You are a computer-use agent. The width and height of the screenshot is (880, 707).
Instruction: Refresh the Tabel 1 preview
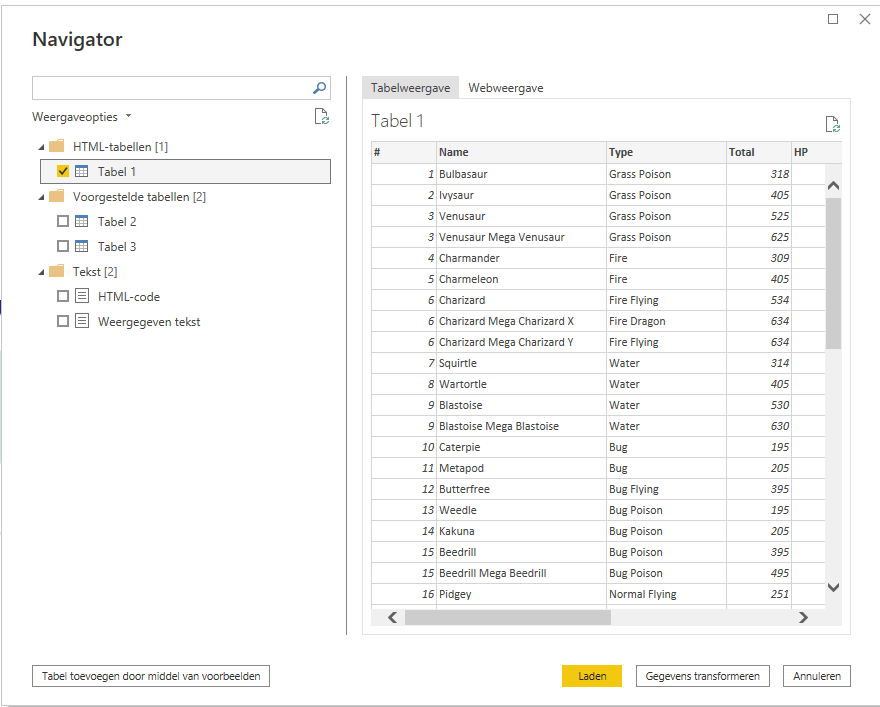tap(833, 124)
